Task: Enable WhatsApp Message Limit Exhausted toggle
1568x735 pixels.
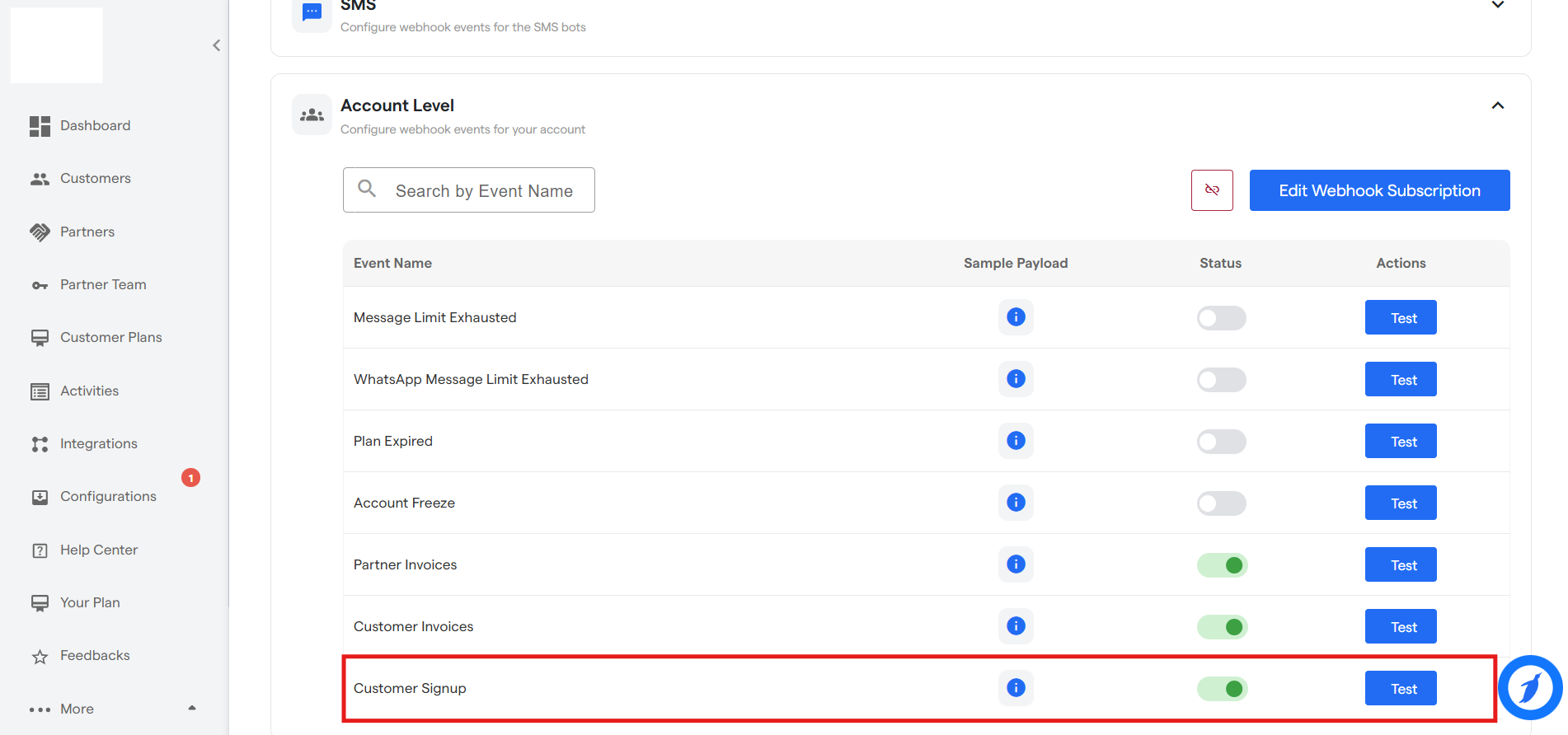Action: [1221, 380]
